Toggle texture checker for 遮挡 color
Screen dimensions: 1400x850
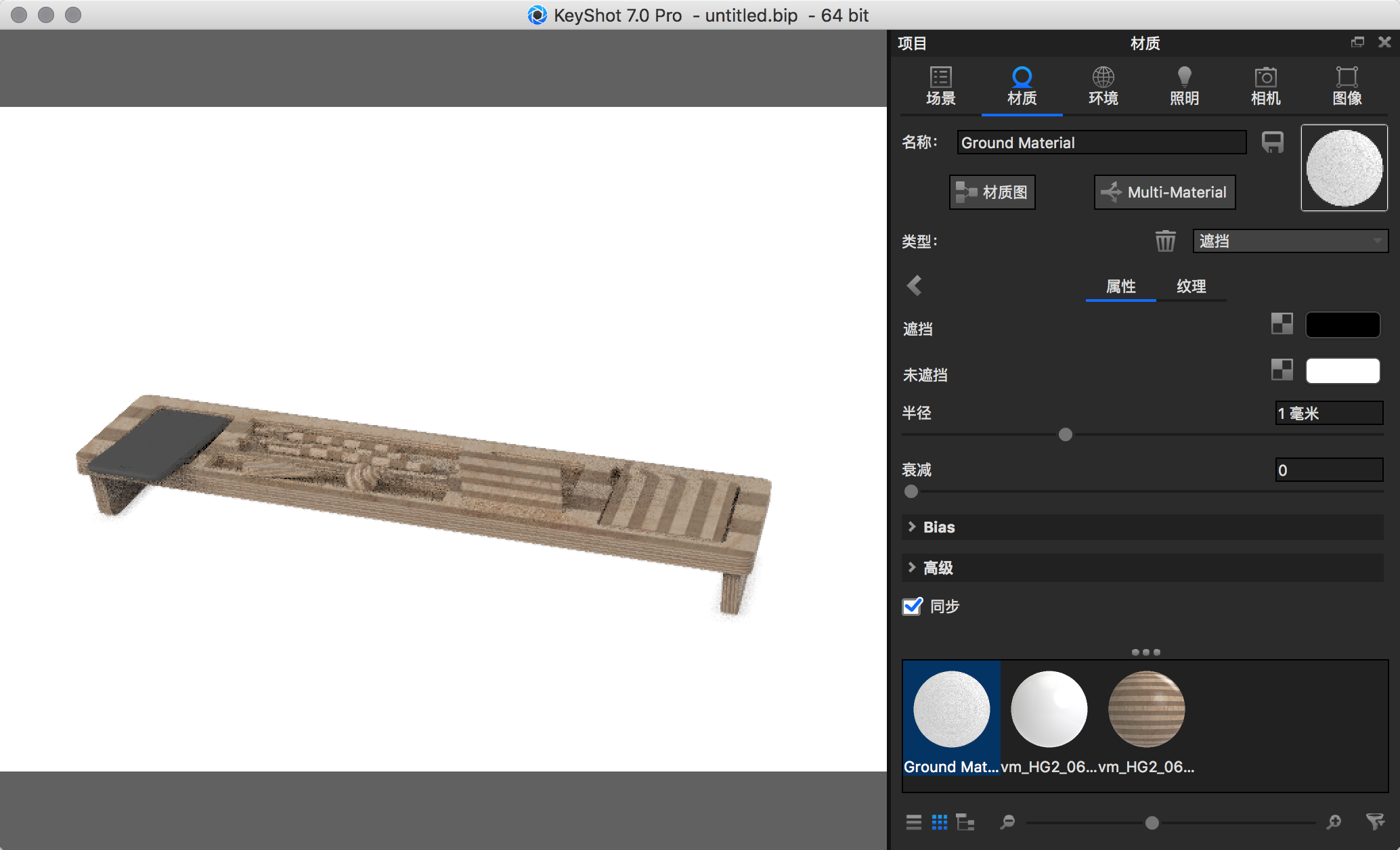(1282, 323)
